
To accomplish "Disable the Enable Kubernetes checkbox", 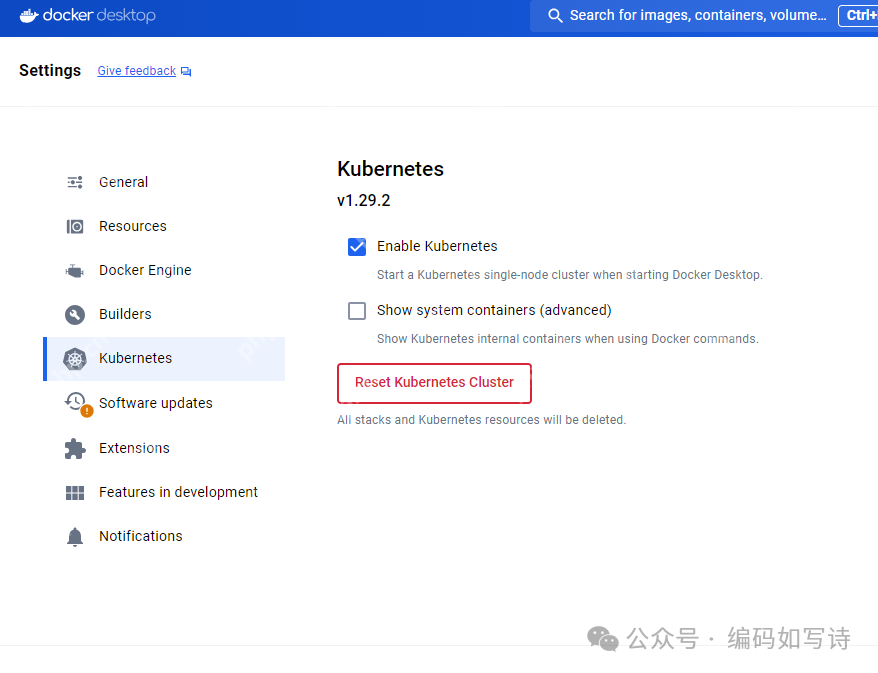I will (x=357, y=246).
